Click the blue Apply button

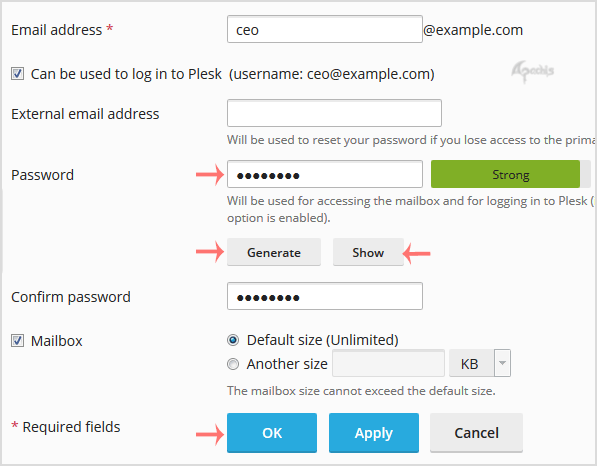pos(374,433)
